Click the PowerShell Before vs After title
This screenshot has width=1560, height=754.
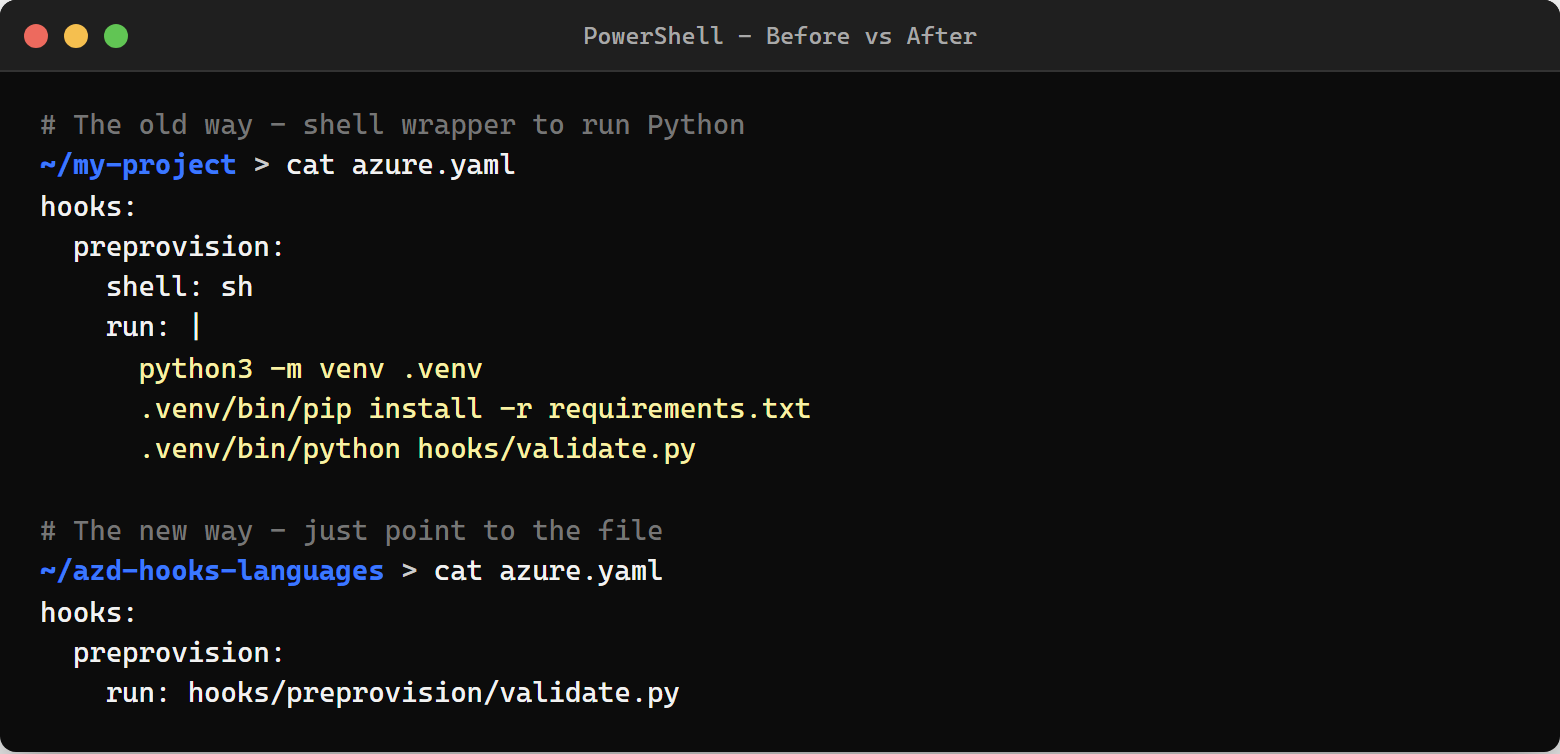click(780, 36)
